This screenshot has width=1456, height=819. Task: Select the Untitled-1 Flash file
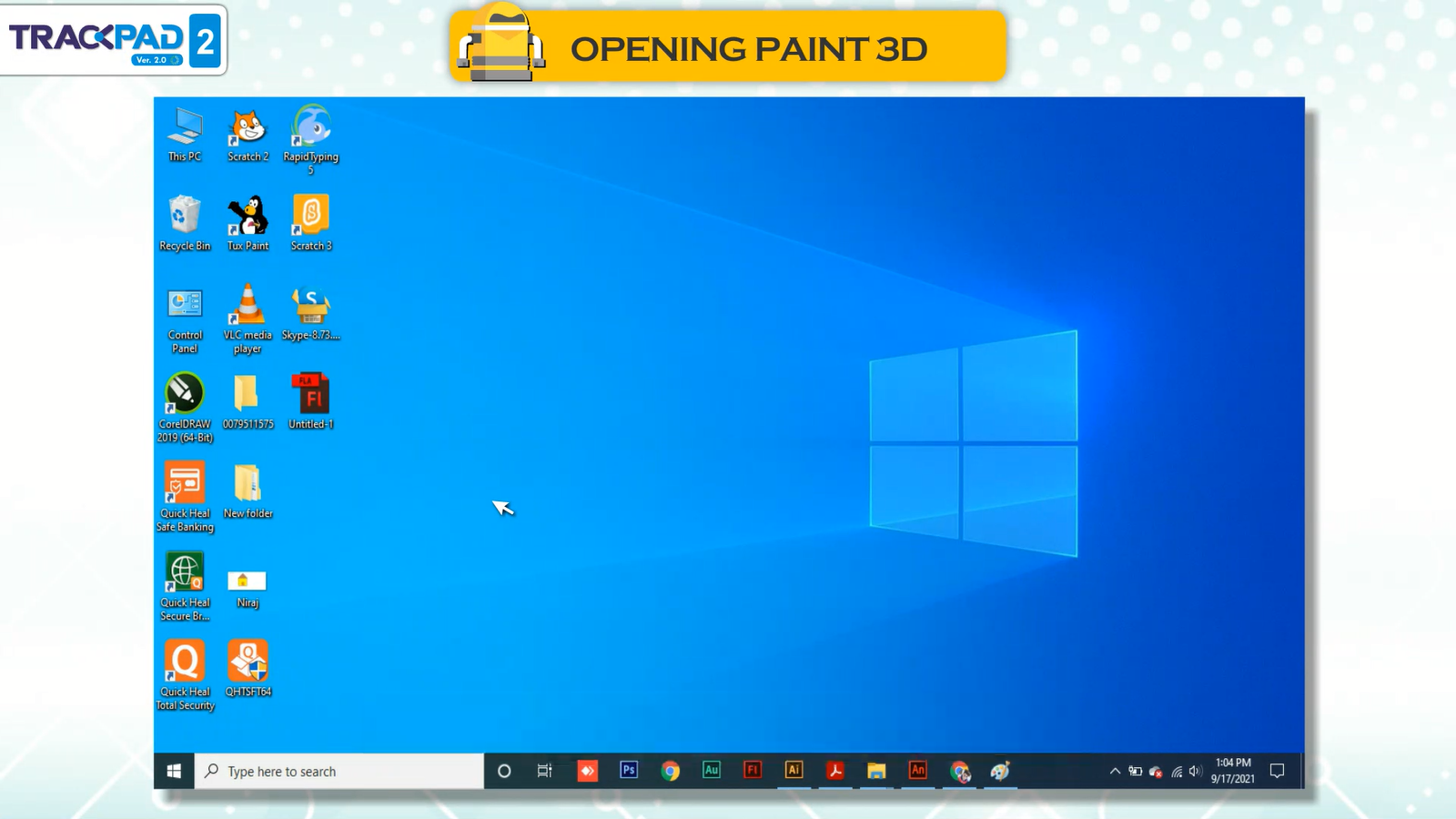tap(311, 401)
